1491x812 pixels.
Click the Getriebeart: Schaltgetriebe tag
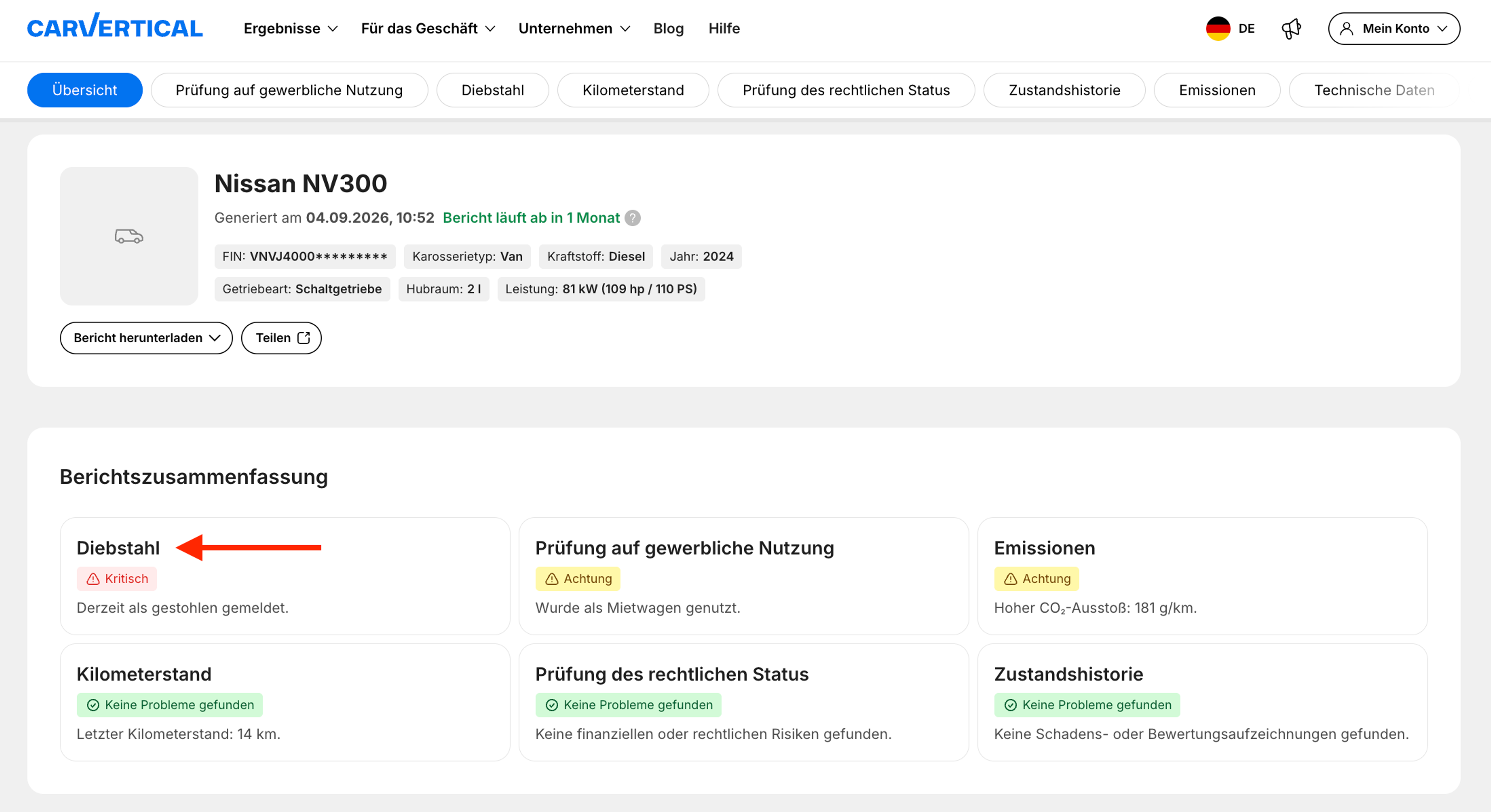tap(302, 289)
